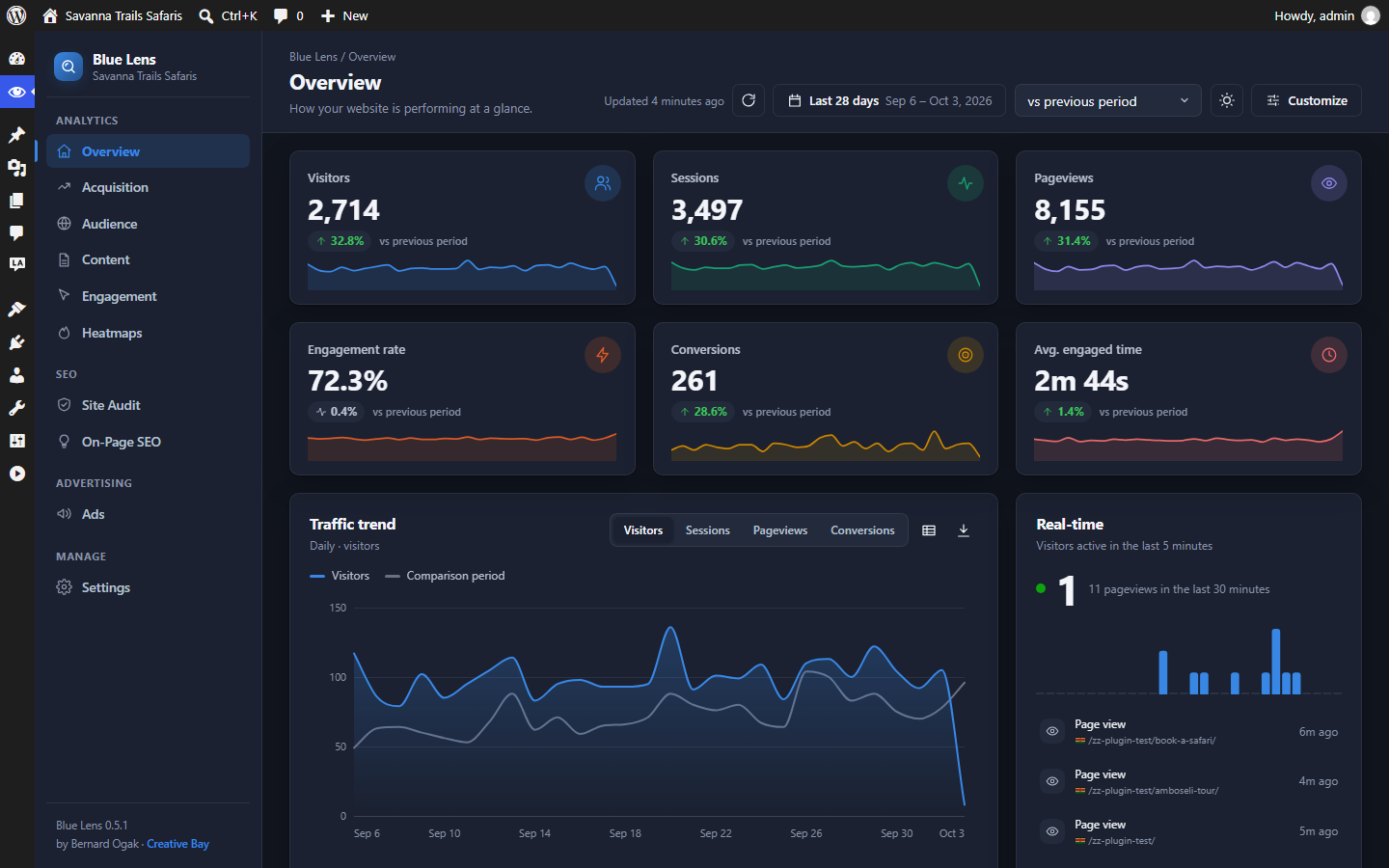Open the comments bubble in admin bar
This screenshot has width=1389, height=868.
[288, 15]
